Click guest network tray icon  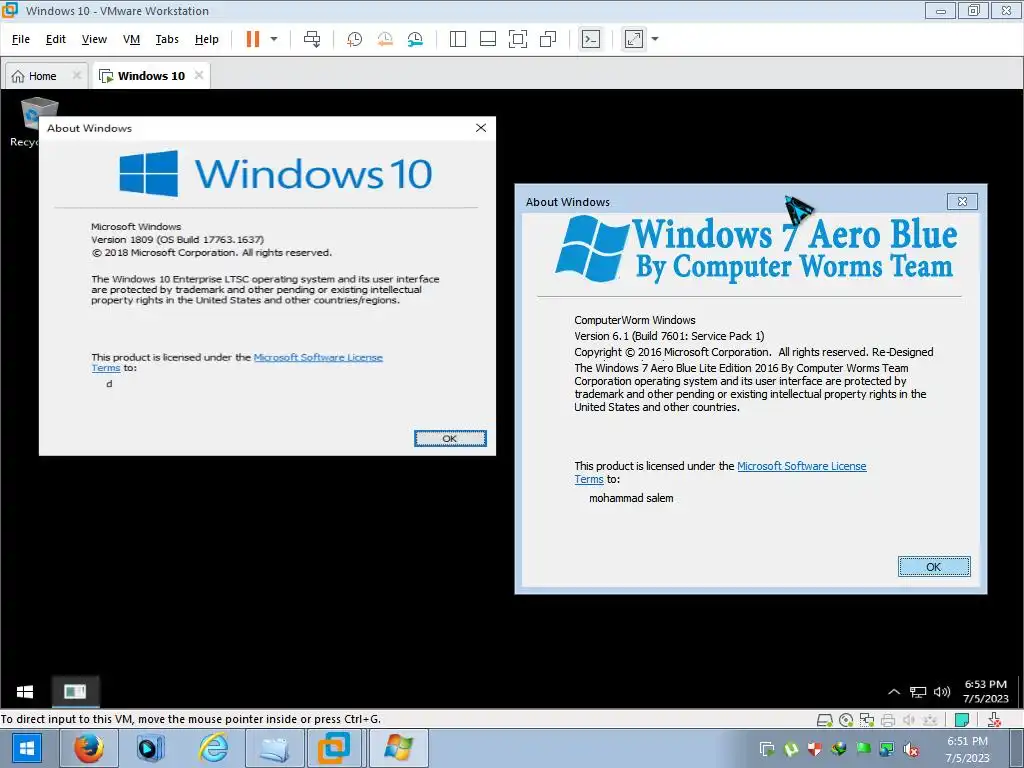click(x=918, y=692)
